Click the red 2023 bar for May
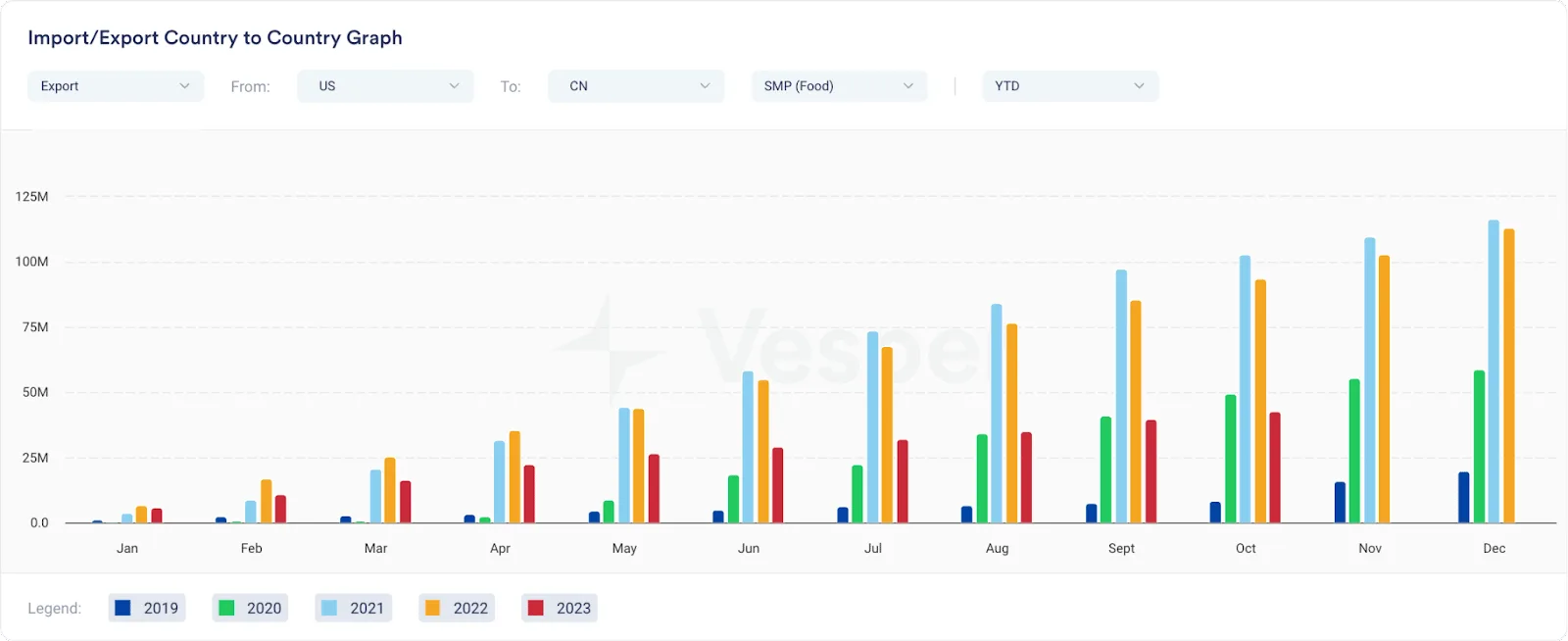 [x=654, y=489]
